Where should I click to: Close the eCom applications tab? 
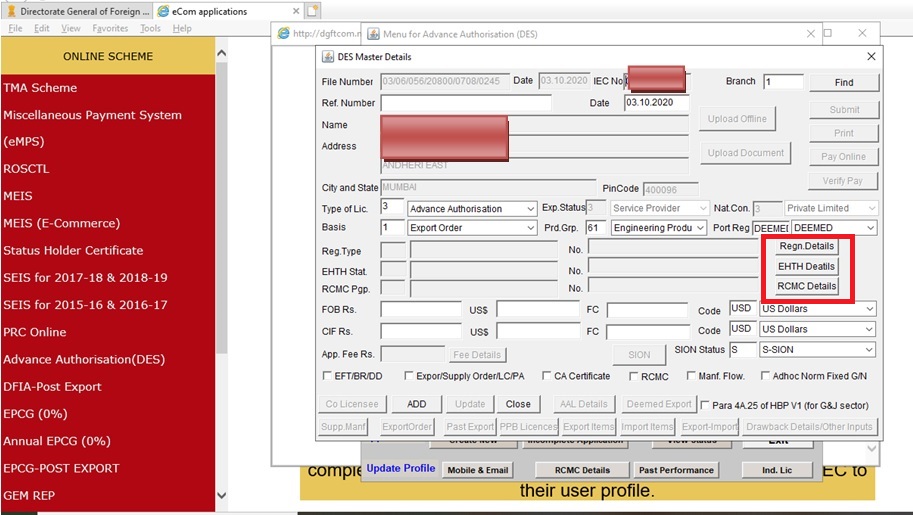point(296,11)
